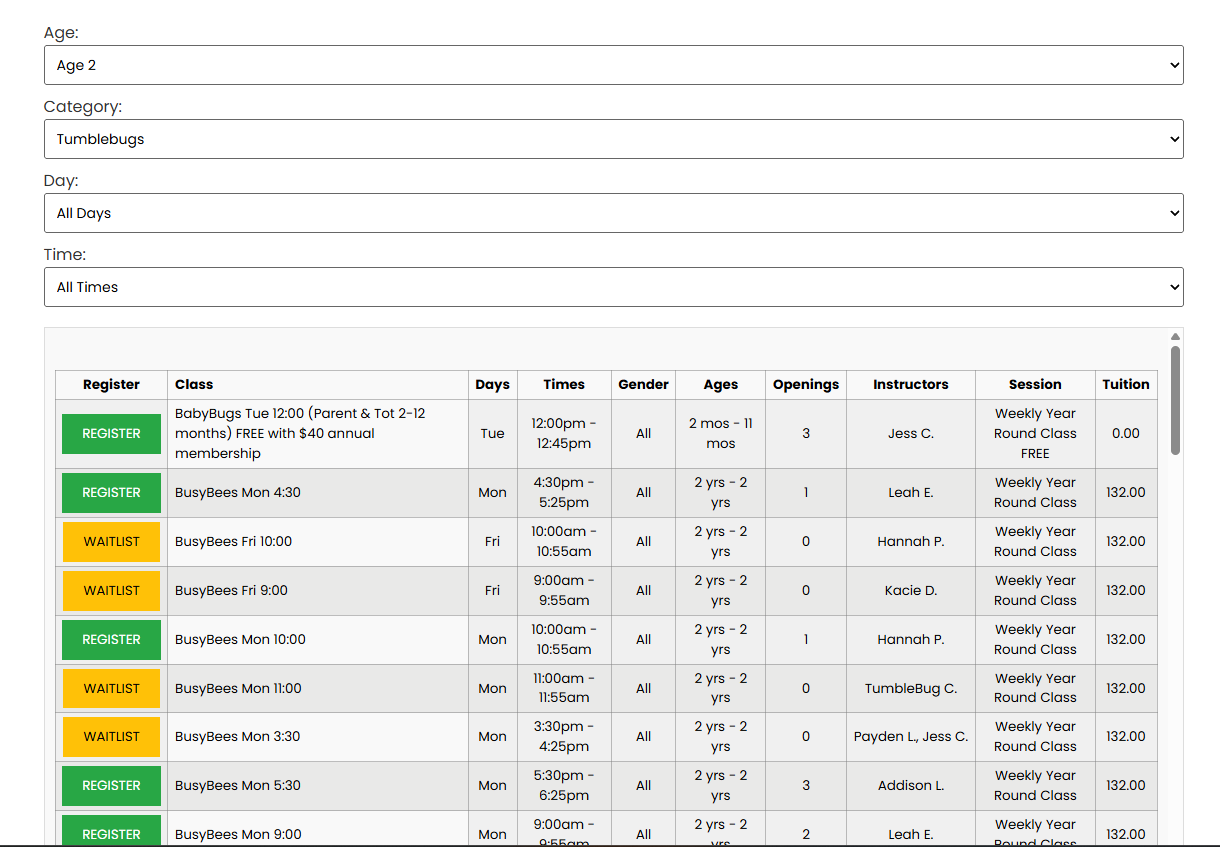Click the 4:30pm - 5:25pm time cell
Image resolution: width=1220 pixels, height=847 pixels.
click(x=564, y=492)
